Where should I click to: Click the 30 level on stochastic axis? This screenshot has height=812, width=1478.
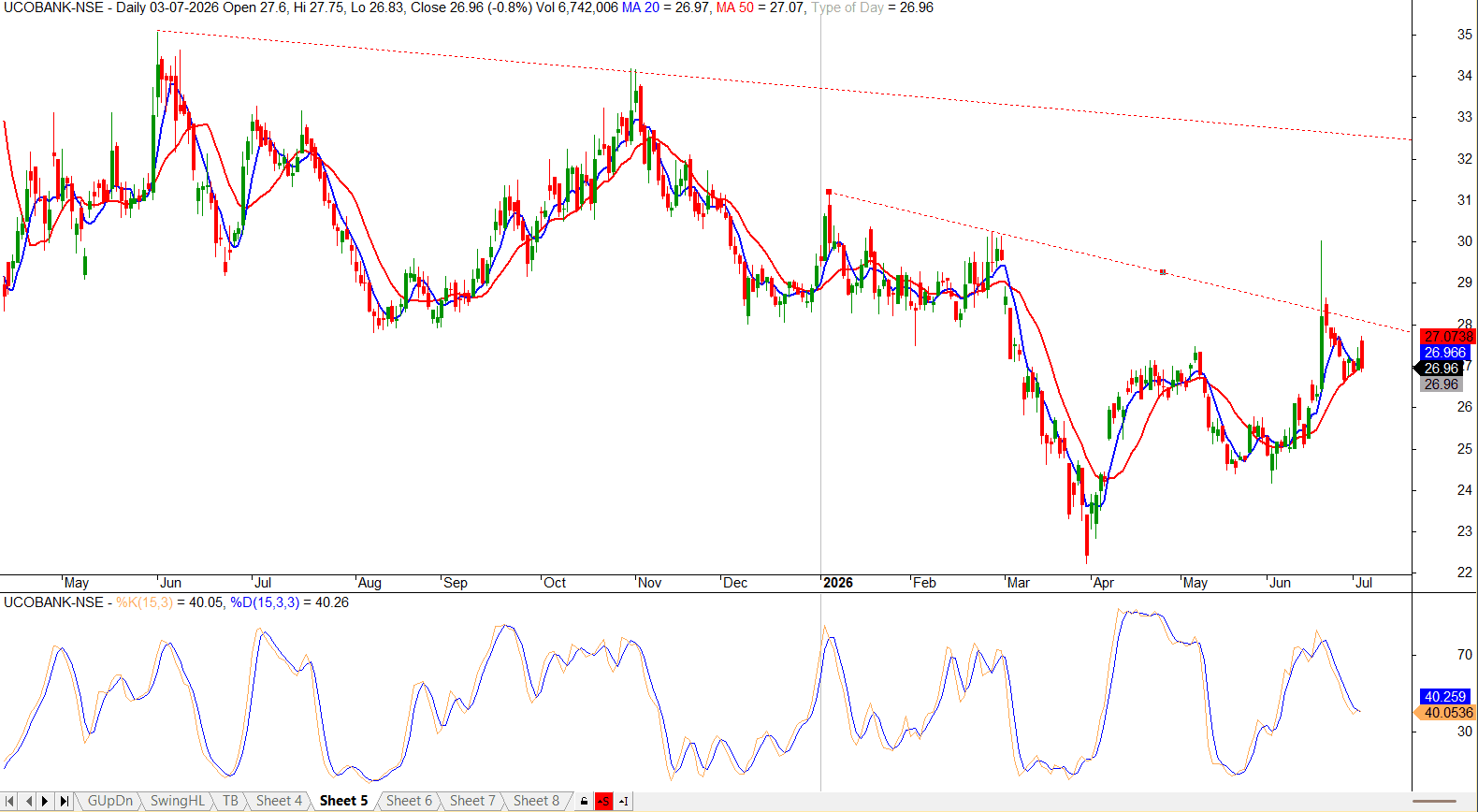1465,732
